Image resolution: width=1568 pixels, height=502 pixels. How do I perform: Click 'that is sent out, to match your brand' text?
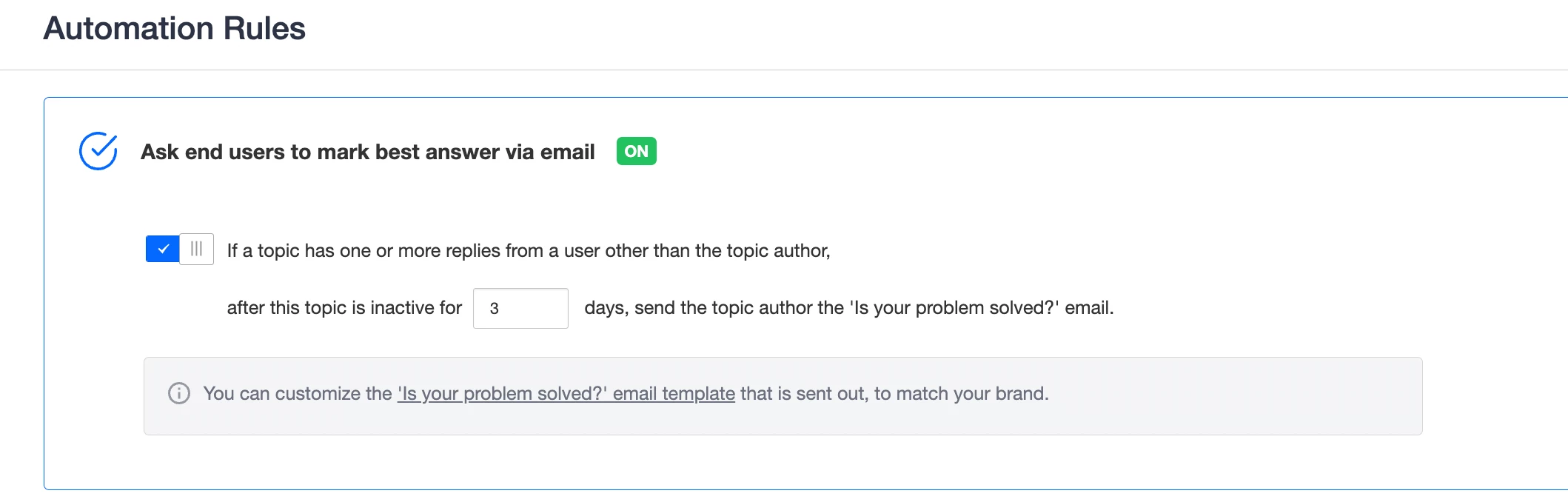(x=894, y=393)
